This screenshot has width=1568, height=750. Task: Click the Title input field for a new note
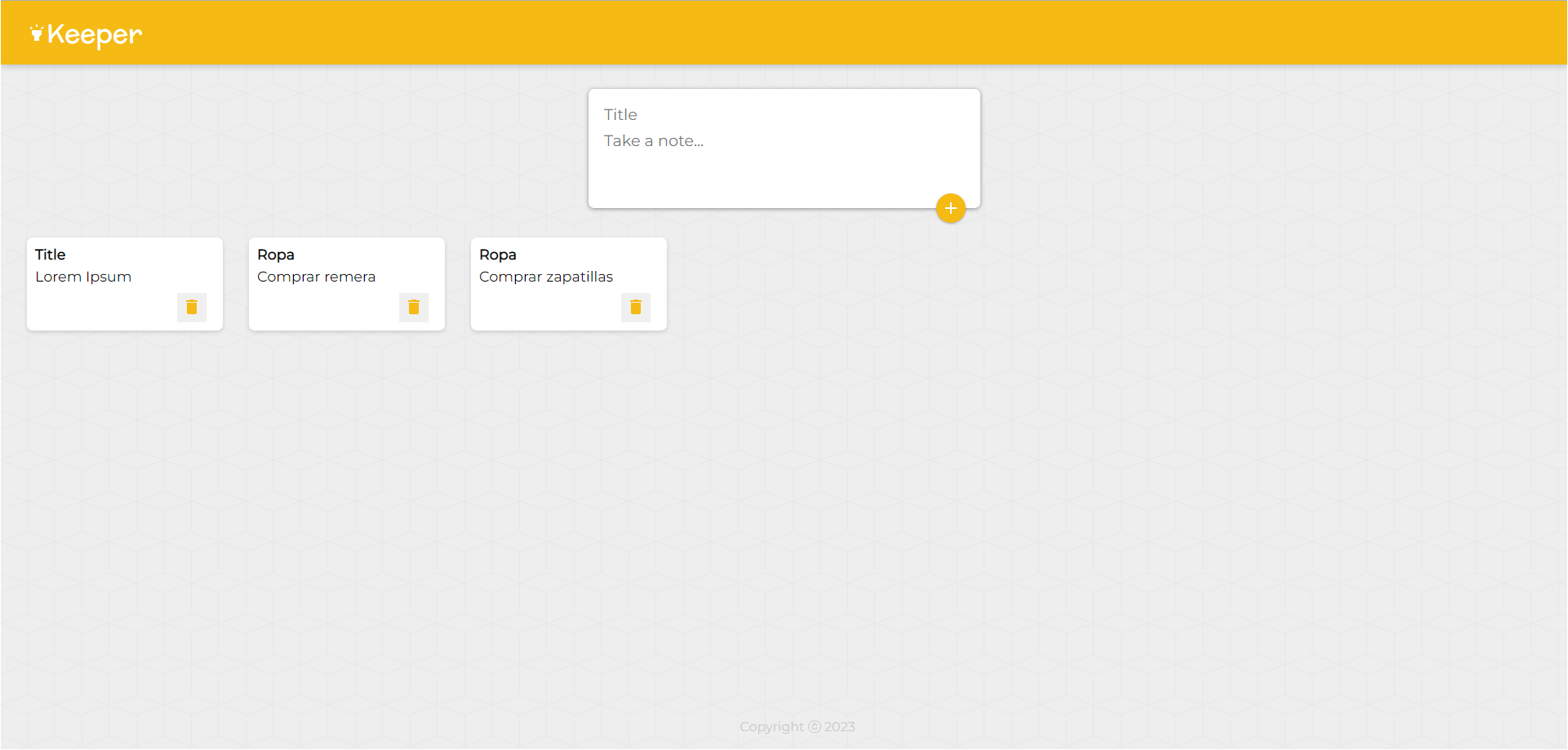tap(784, 115)
